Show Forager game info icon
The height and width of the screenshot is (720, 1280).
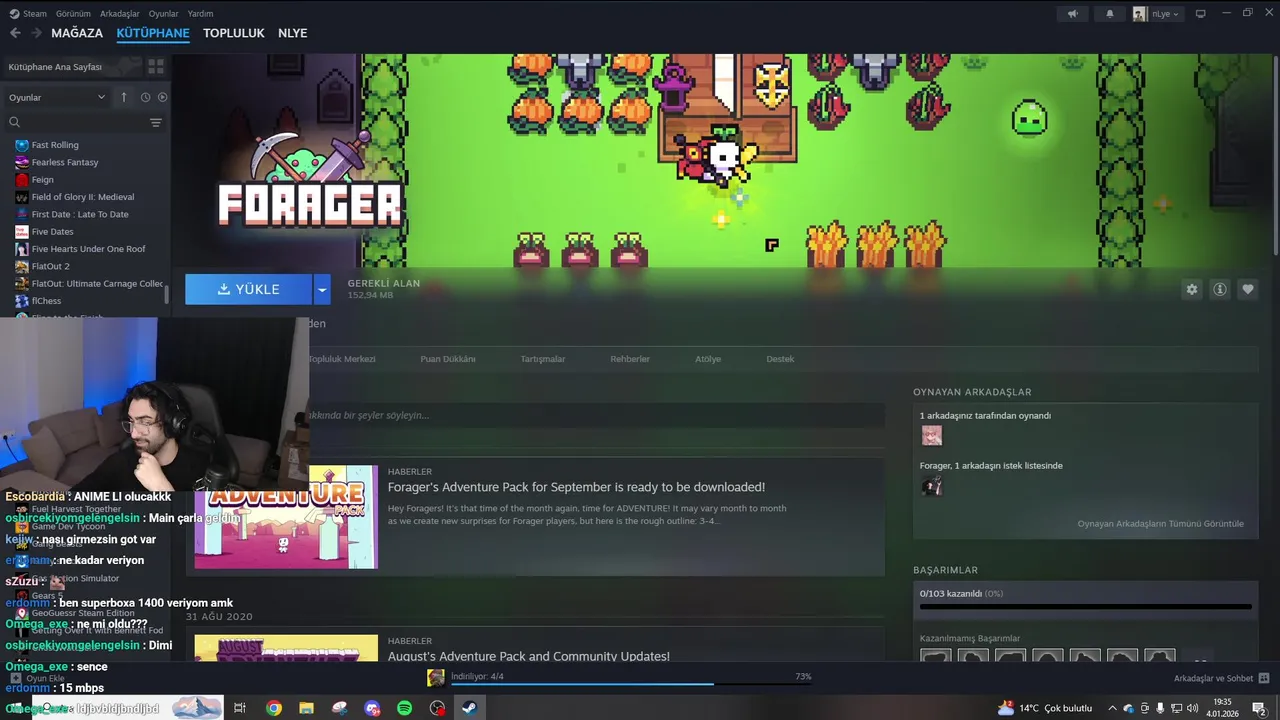point(1219,289)
